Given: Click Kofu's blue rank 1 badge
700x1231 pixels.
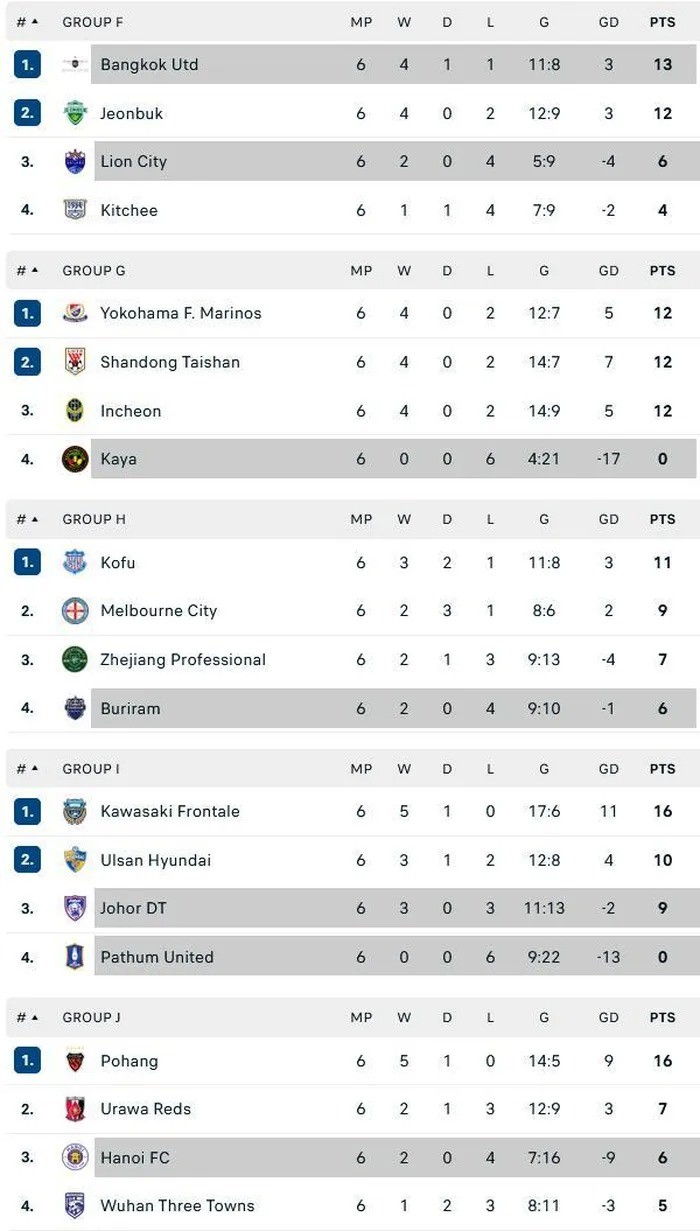Looking at the screenshot, I should pos(28,563).
